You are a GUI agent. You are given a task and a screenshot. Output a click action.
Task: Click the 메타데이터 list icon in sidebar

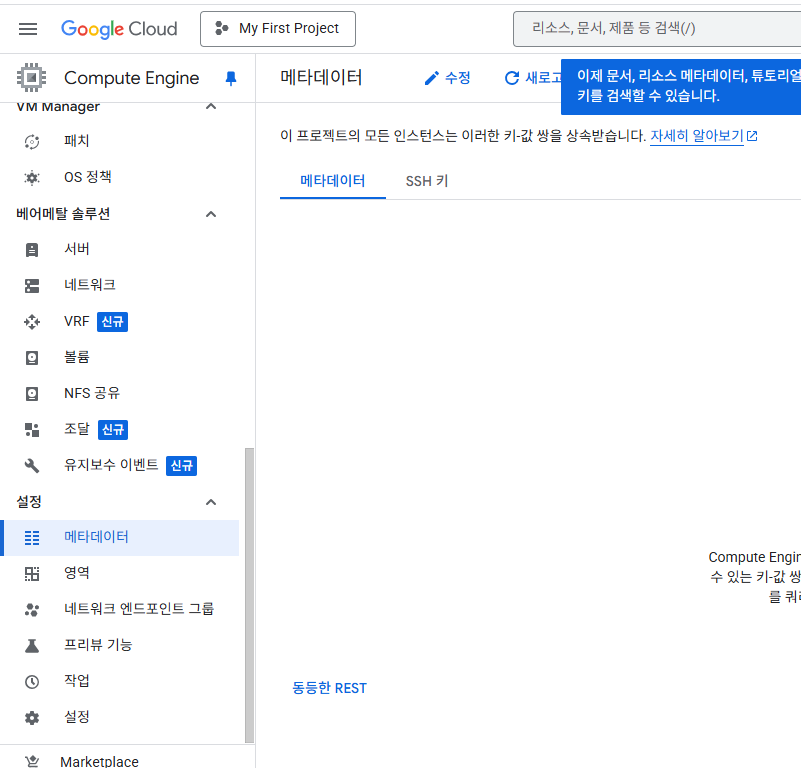(32, 538)
